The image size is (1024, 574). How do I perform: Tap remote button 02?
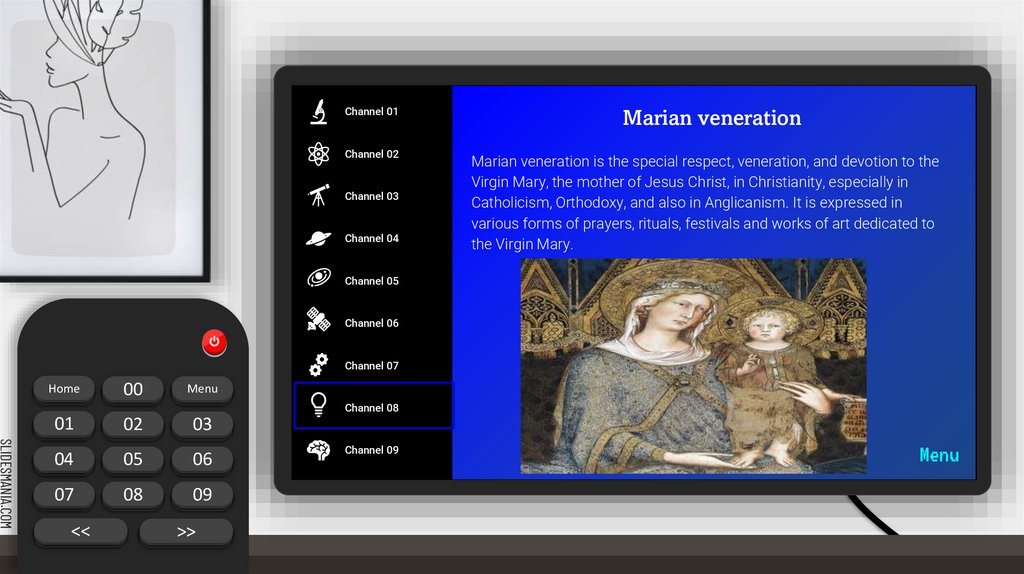tap(133, 424)
